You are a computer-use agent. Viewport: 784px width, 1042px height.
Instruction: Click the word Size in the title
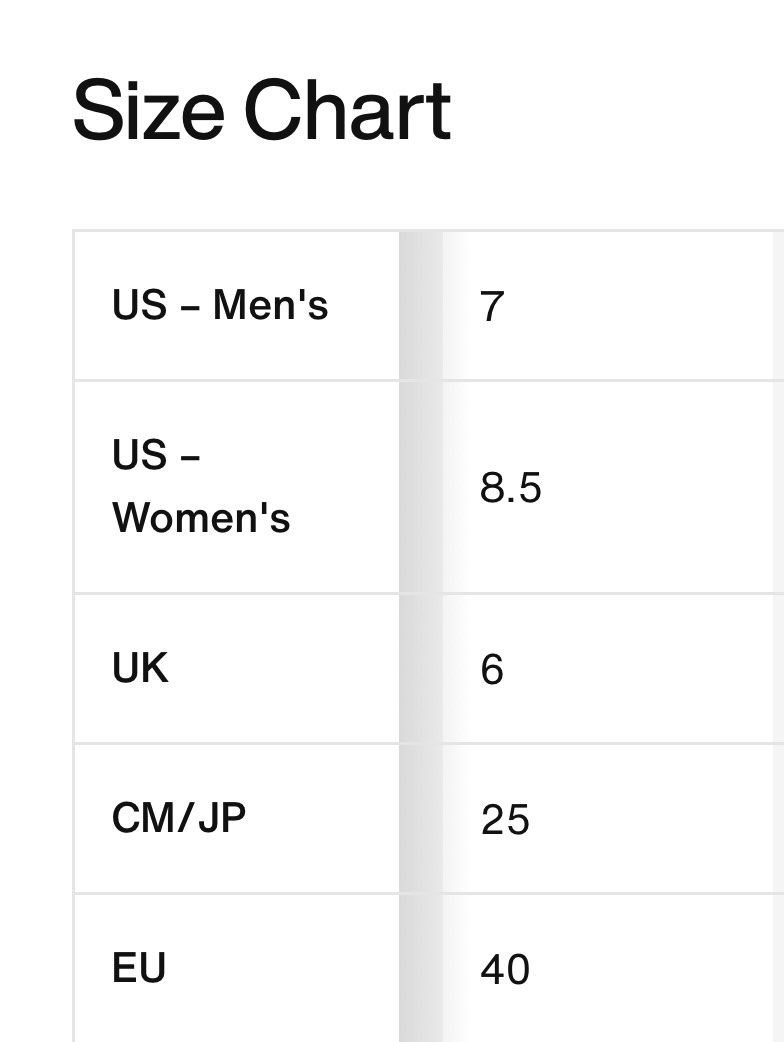coord(148,110)
